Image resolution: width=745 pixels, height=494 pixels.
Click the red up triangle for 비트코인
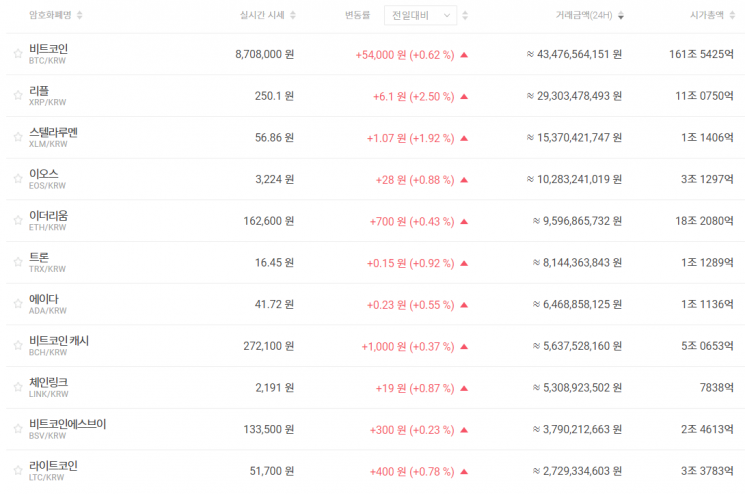tap(464, 55)
